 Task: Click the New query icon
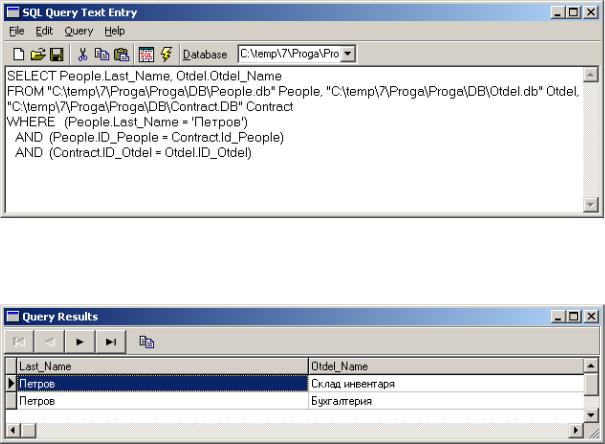pos(18,54)
